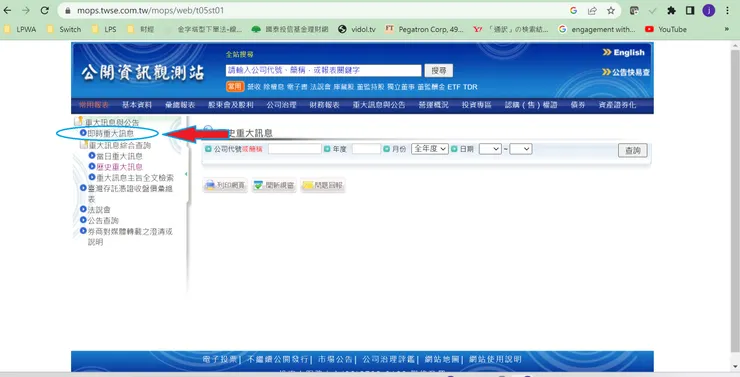Open the purple 'j' profile avatar
This screenshot has width=740, height=377.
pos(709,10)
